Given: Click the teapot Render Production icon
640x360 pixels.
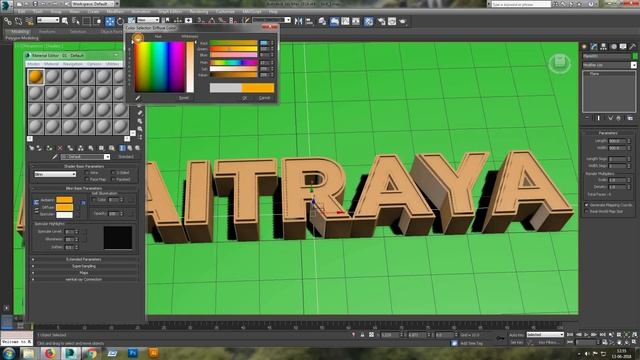Looking at the screenshot, I should click(x=403, y=21).
